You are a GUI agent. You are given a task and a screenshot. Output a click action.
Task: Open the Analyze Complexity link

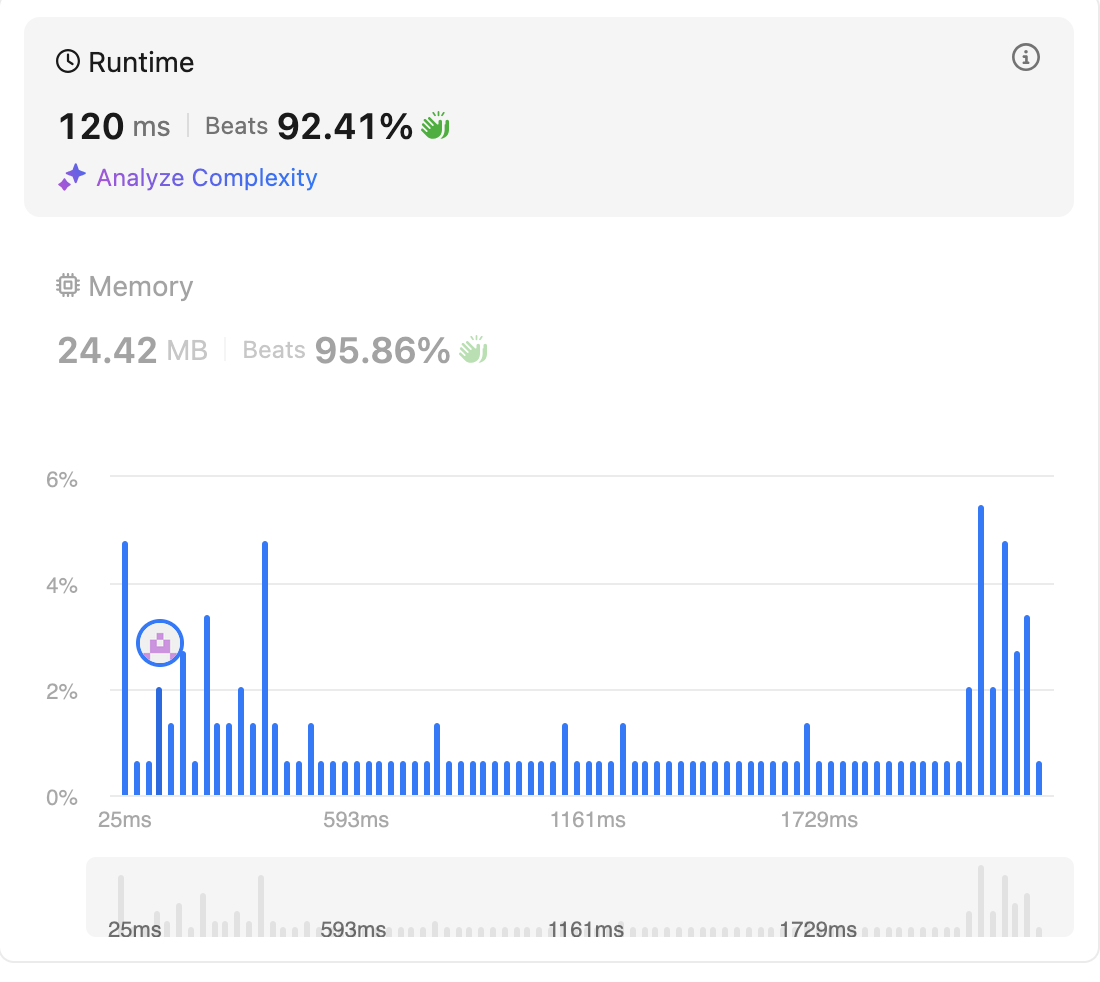tap(206, 178)
